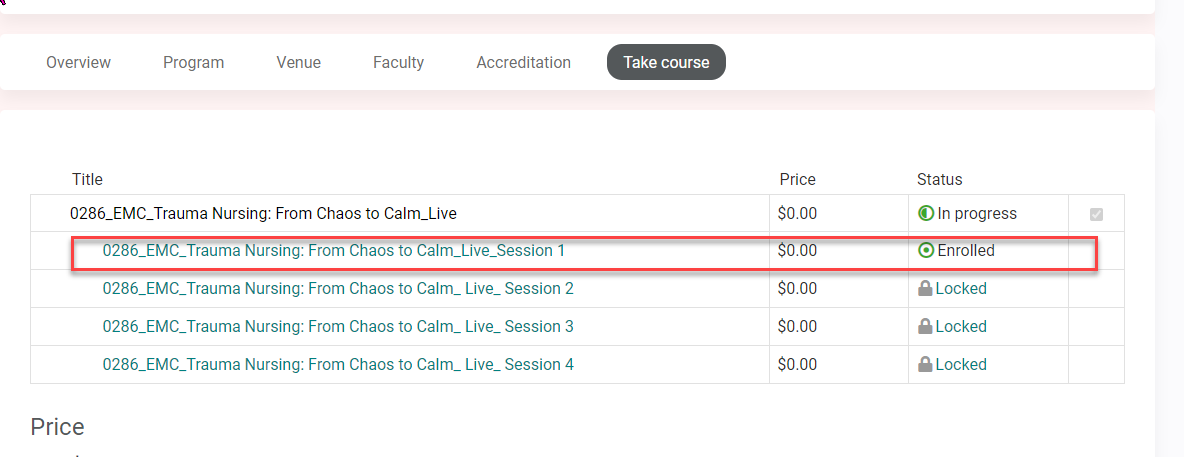Open the Session 2 course link
This screenshot has width=1184, height=457.
pos(338,289)
